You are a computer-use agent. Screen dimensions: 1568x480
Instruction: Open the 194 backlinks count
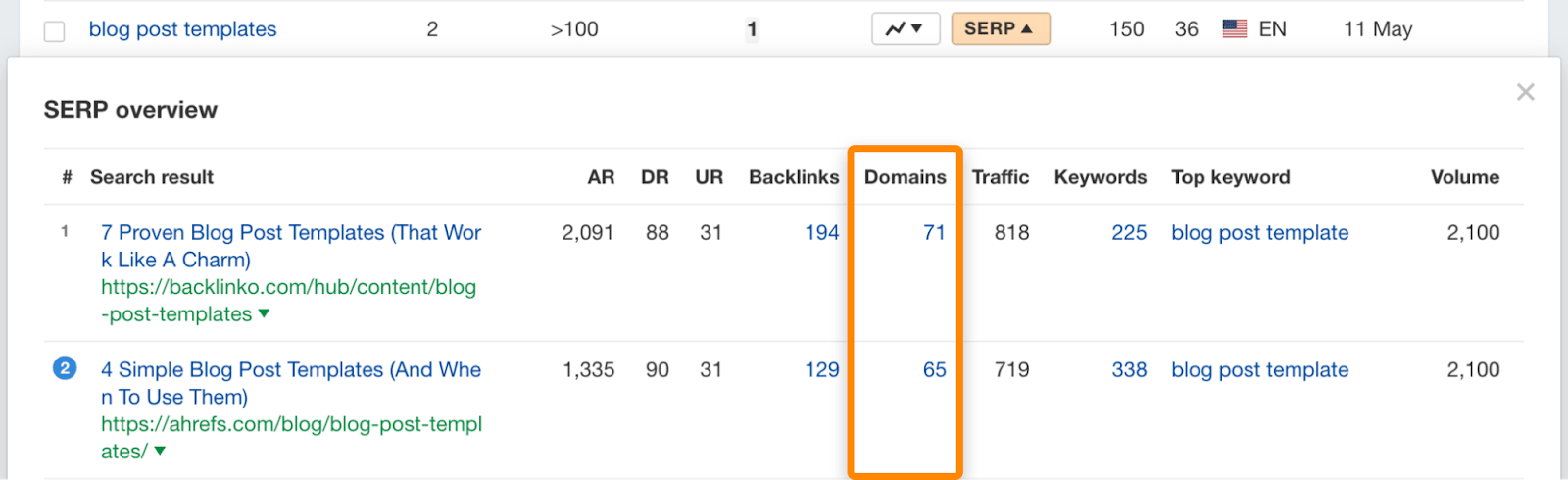click(821, 233)
